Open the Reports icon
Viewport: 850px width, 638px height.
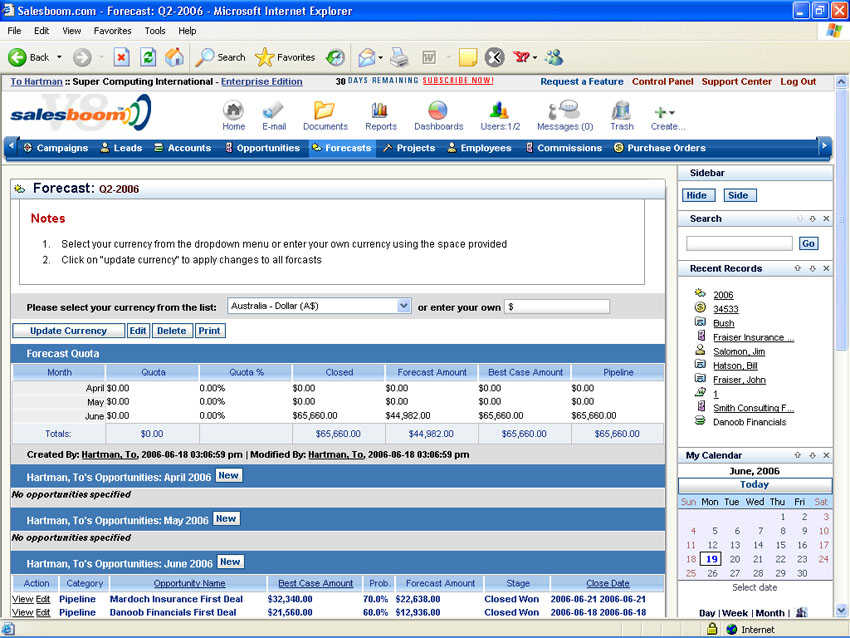380,112
